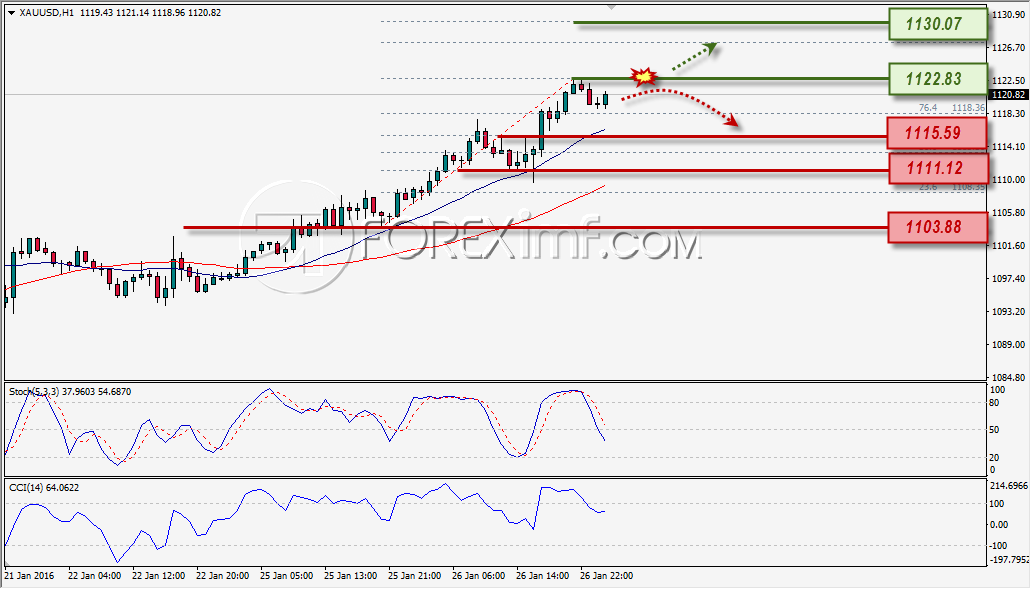Click the CCI scale value 214.6966
This screenshot has height=589, width=1031.
tap(1008, 486)
